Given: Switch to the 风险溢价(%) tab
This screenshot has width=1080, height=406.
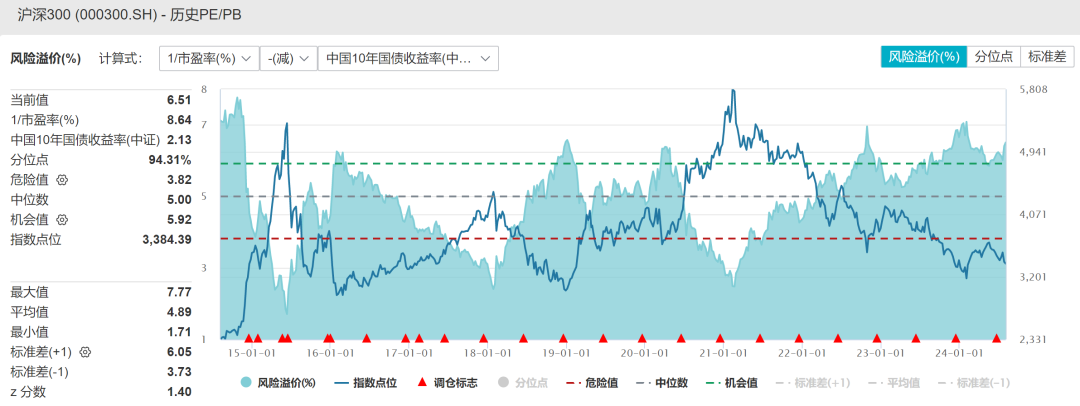Looking at the screenshot, I should 924,57.
